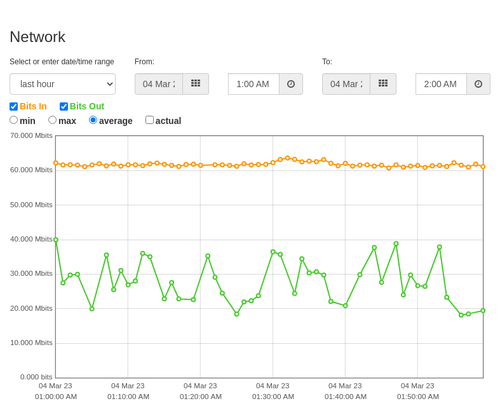Click the Bits Out green legend label
This screenshot has width=500, height=403.
(87, 106)
